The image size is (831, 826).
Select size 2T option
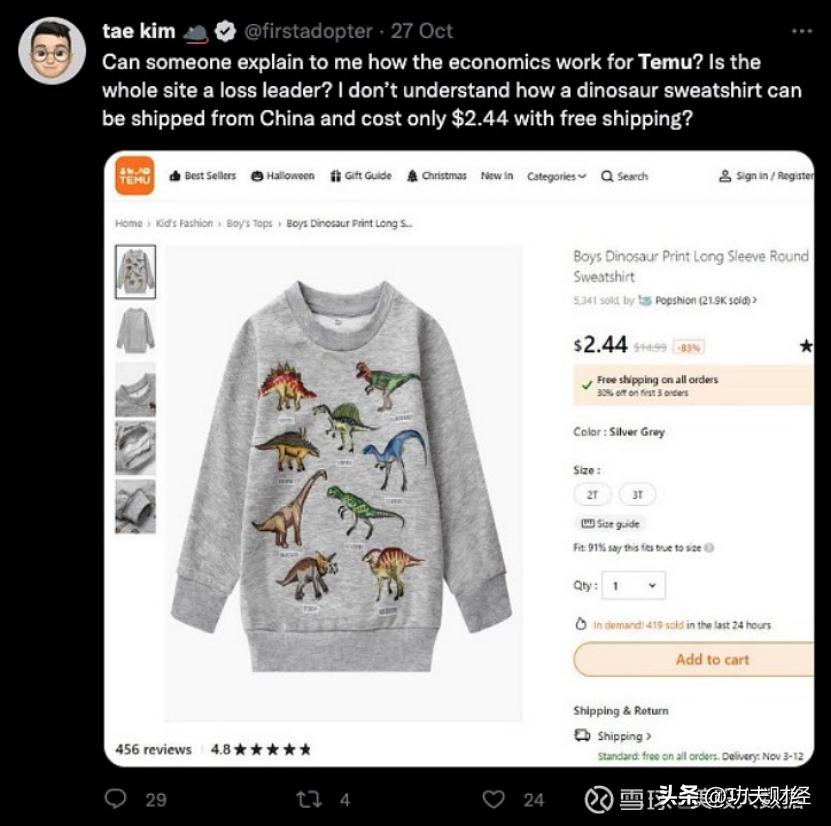click(590, 494)
